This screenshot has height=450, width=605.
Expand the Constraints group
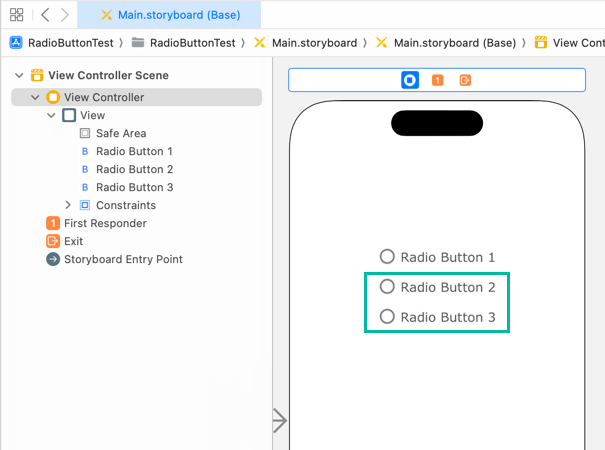pyautogui.click(x=68, y=205)
